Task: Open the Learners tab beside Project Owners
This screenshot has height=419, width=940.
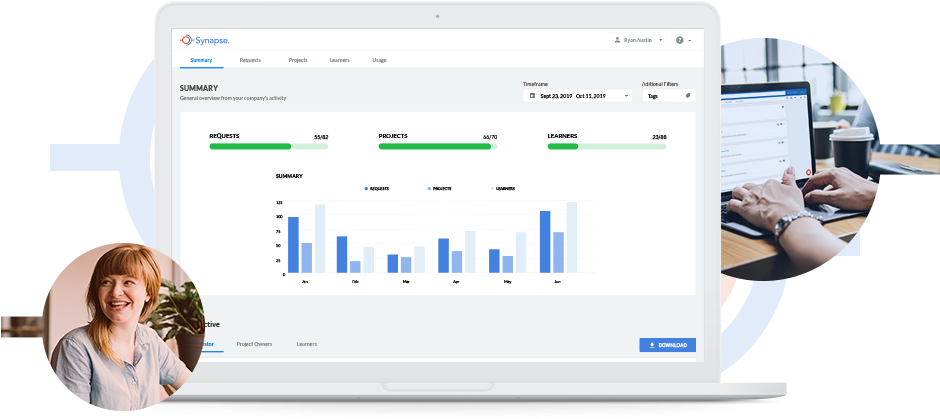Action: pyautogui.click(x=307, y=344)
